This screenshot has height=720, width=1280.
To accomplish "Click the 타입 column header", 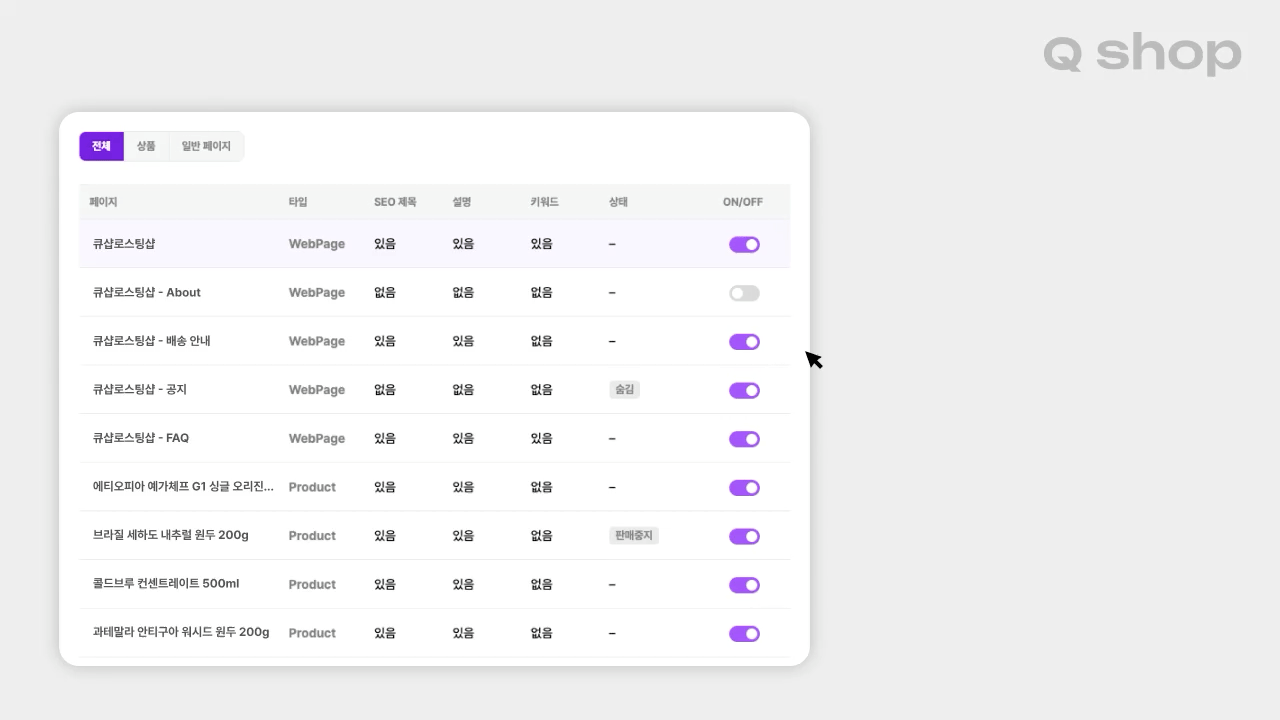I will click(298, 202).
